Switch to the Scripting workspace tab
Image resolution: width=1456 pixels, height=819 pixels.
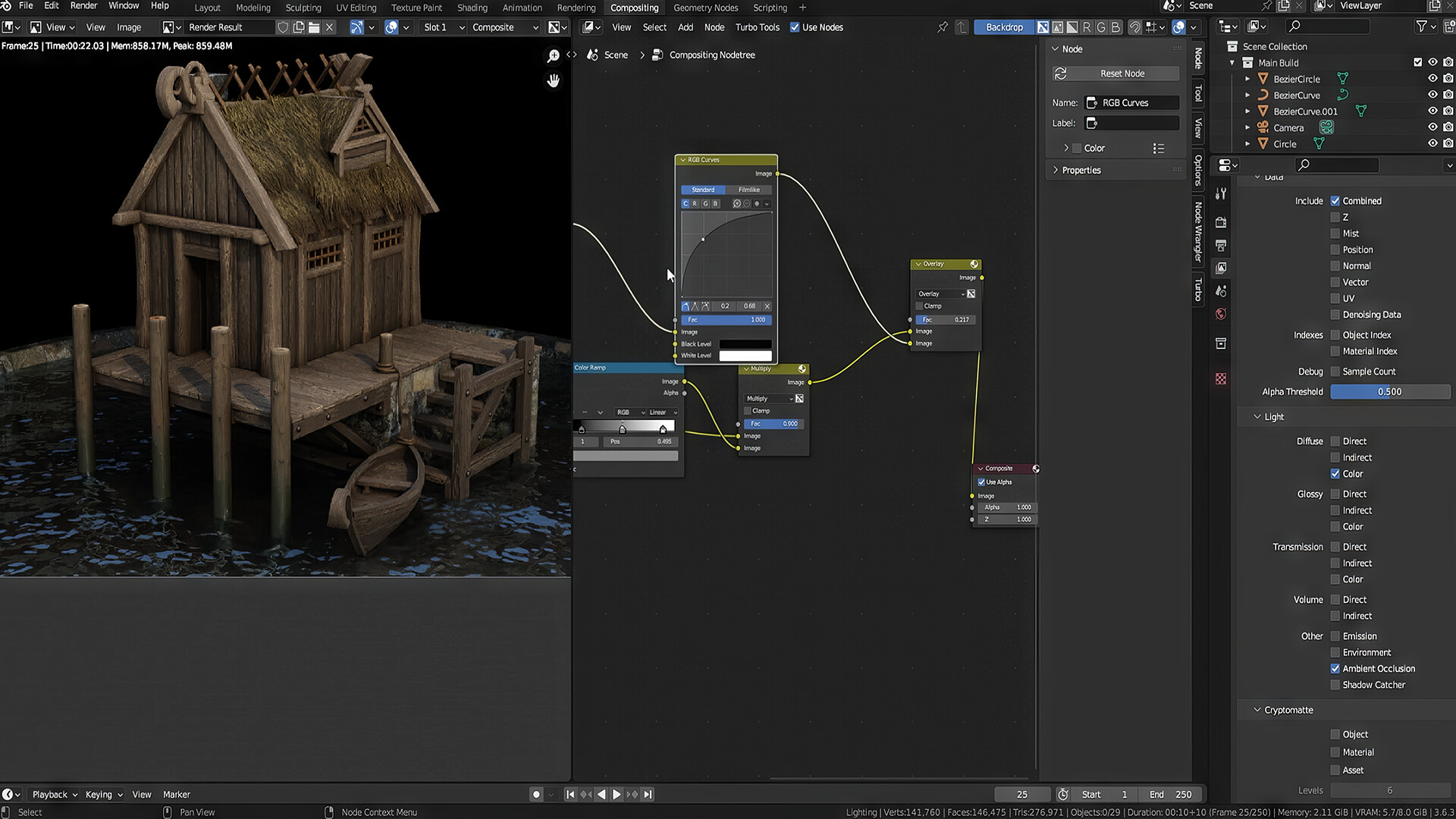(x=769, y=8)
